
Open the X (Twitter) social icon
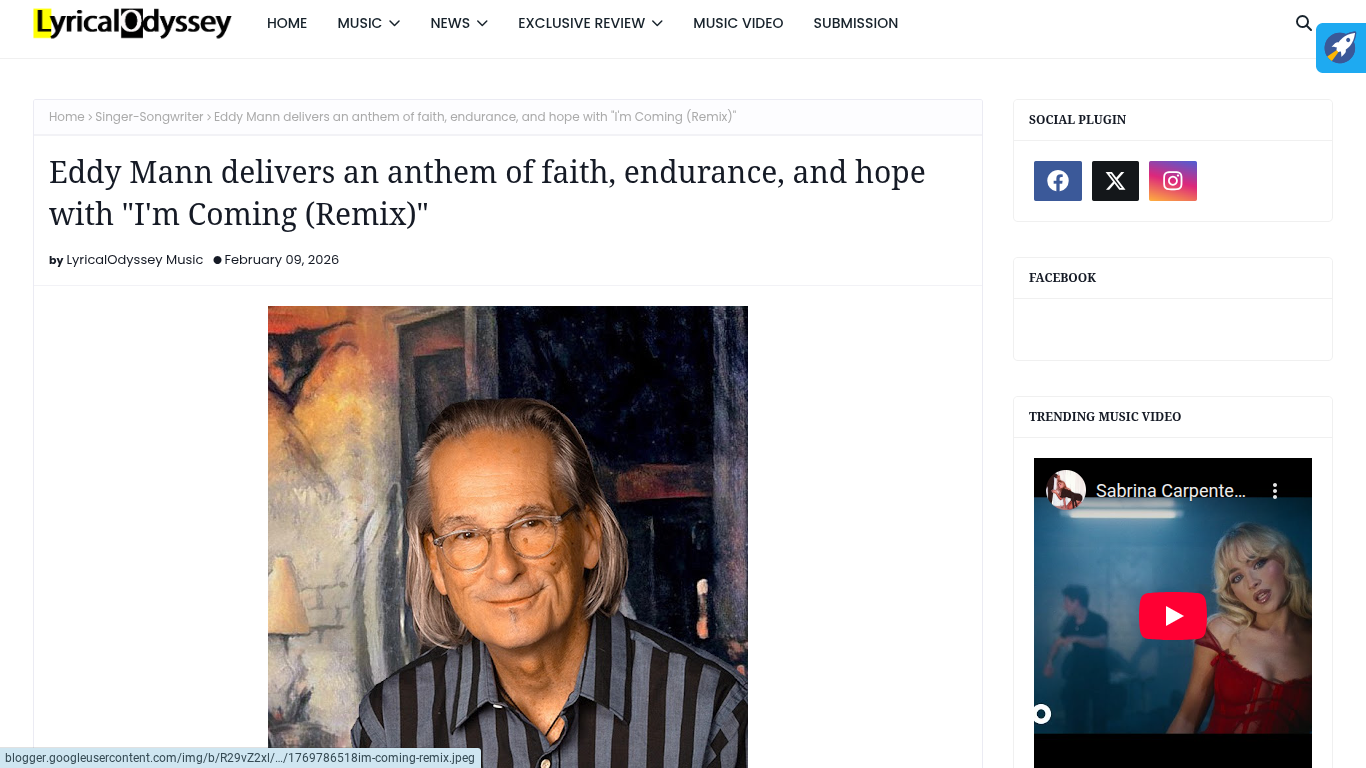(x=1115, y=181)
